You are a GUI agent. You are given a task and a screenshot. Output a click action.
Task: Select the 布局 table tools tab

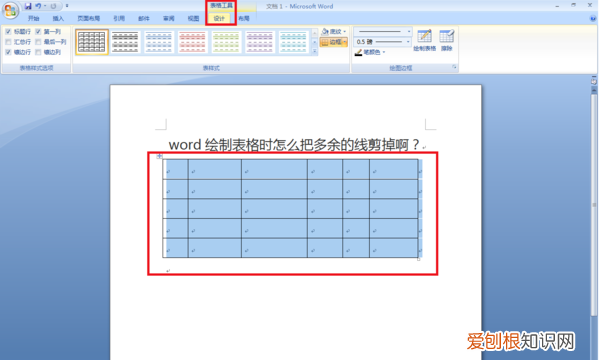pos(244,18)
